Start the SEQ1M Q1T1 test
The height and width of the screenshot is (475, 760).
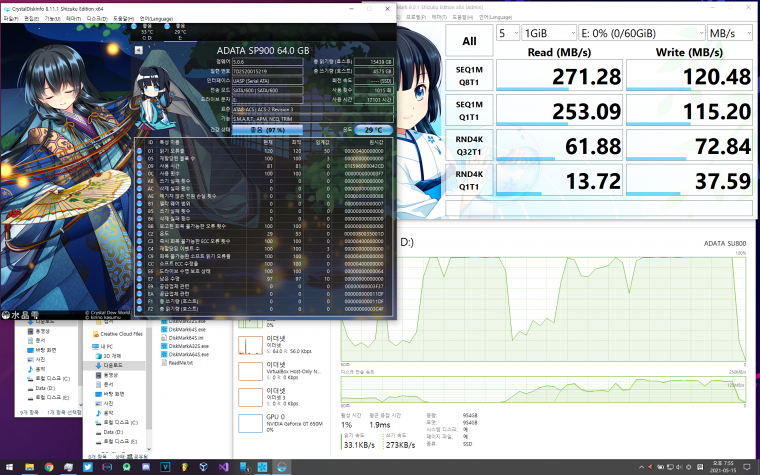tap(469, 111)
